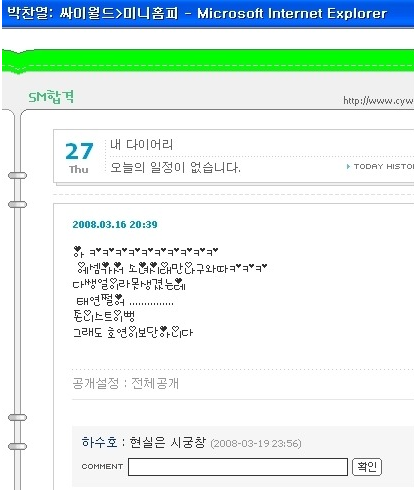Click the SM합격 minihompy title
The width and height of the screenshot is (414, 490).
pyautogui.click(x=51, y=97)
